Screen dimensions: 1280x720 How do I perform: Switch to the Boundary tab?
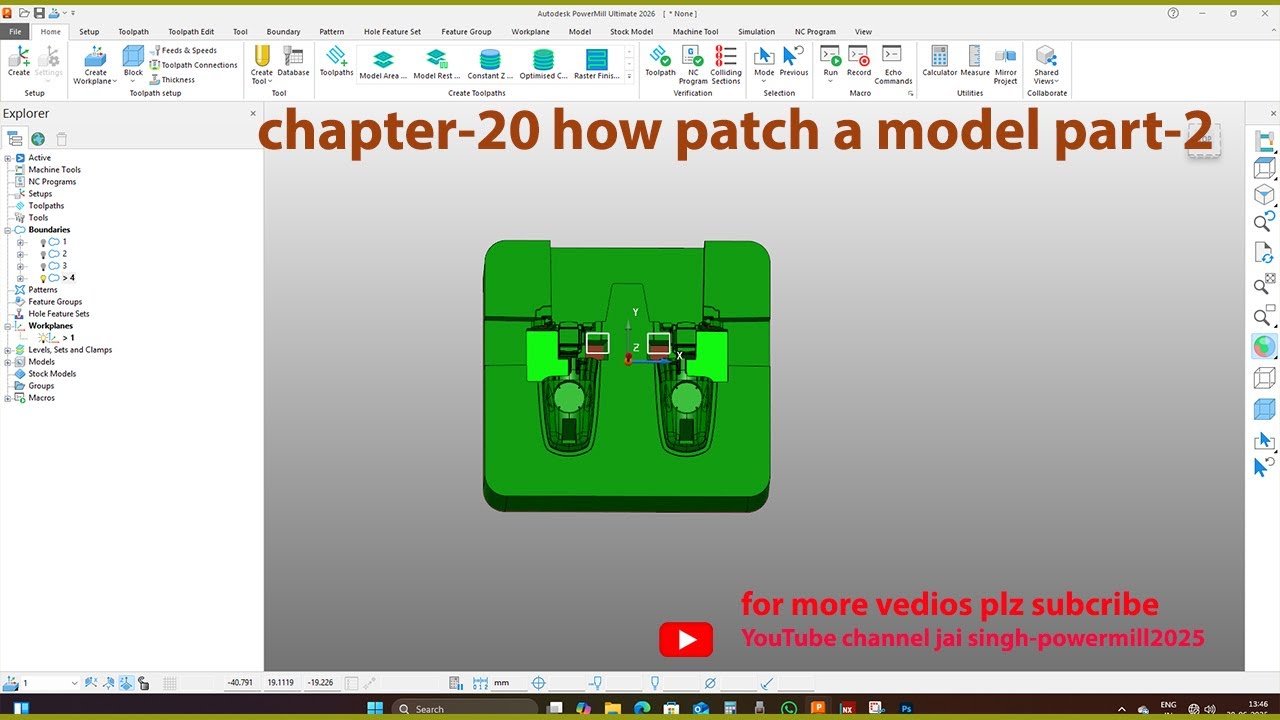[x=283, y=32]
